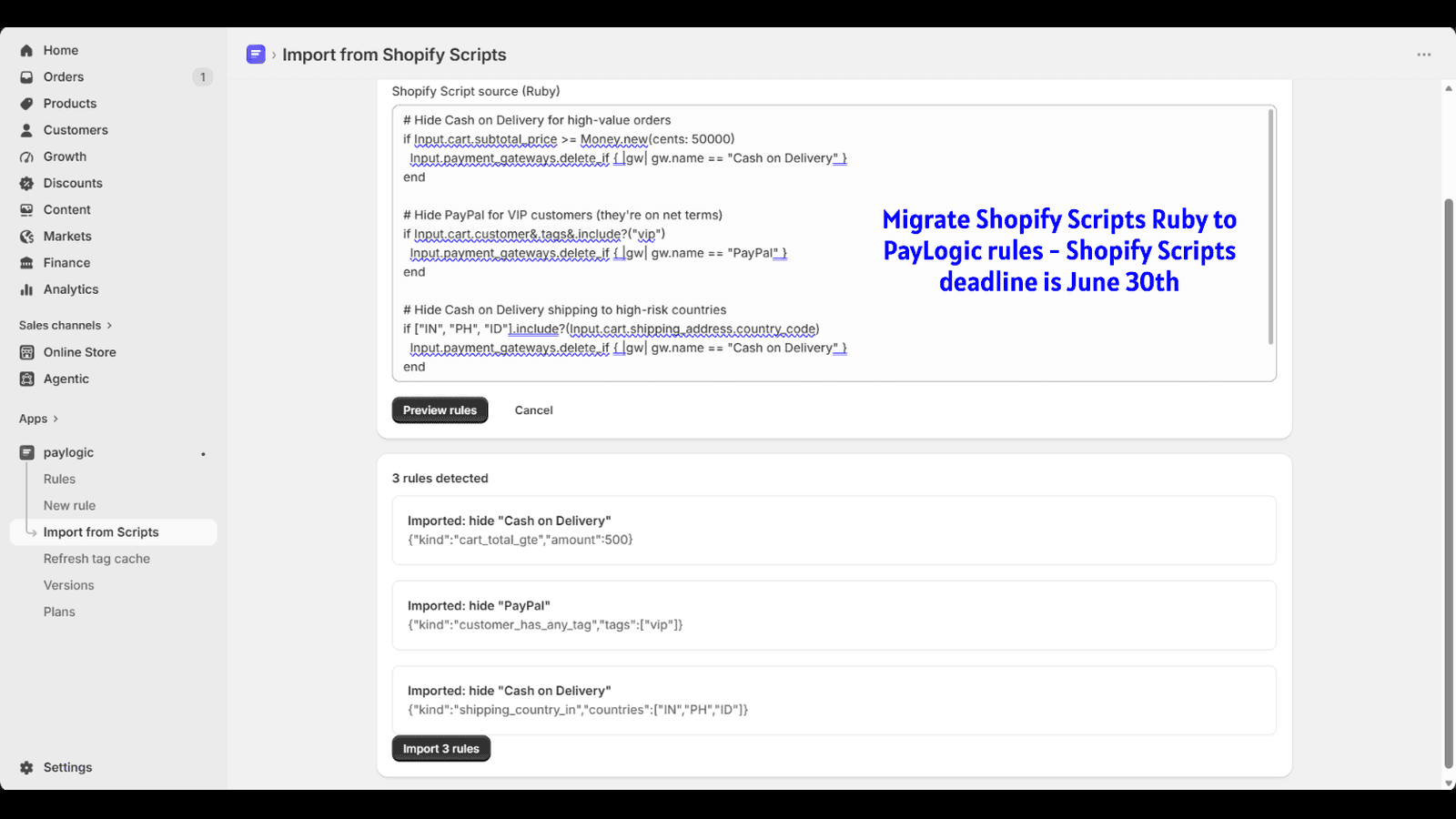This screenshot has height=819, width=1456.
Task: Click the "# Hide Cash on Delivery for high-value orders" line
Action: coord(537,120)
